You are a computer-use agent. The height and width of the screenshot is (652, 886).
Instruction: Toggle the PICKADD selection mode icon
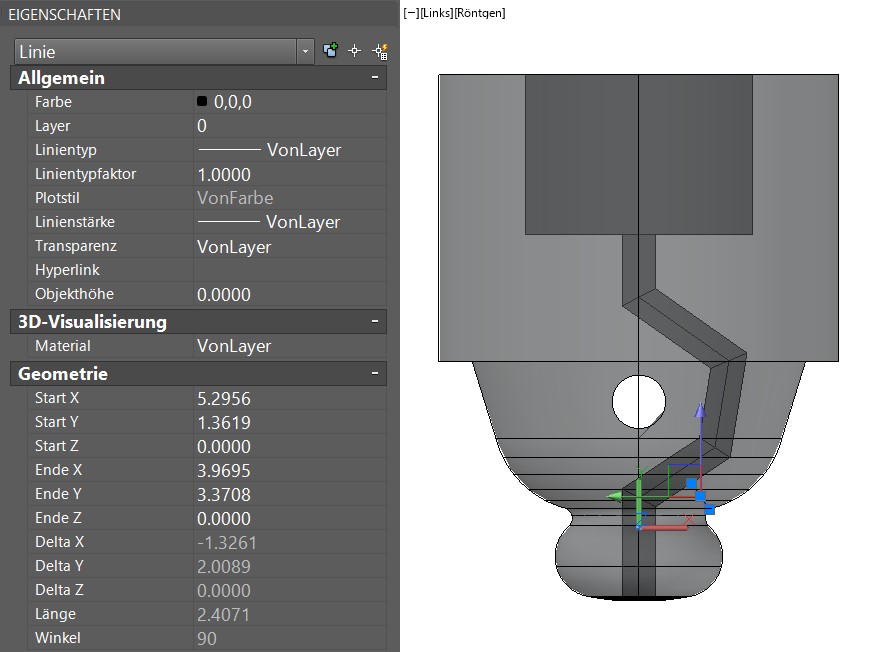331,51
